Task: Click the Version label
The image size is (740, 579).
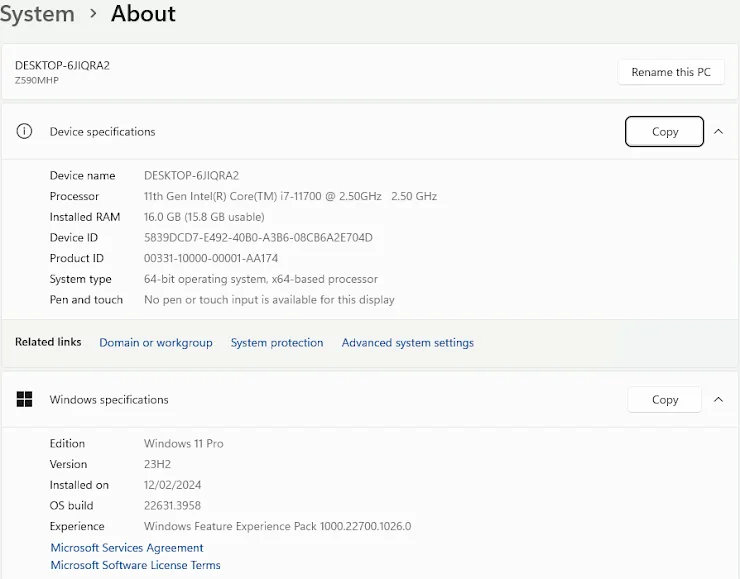Action: [68, 464]
